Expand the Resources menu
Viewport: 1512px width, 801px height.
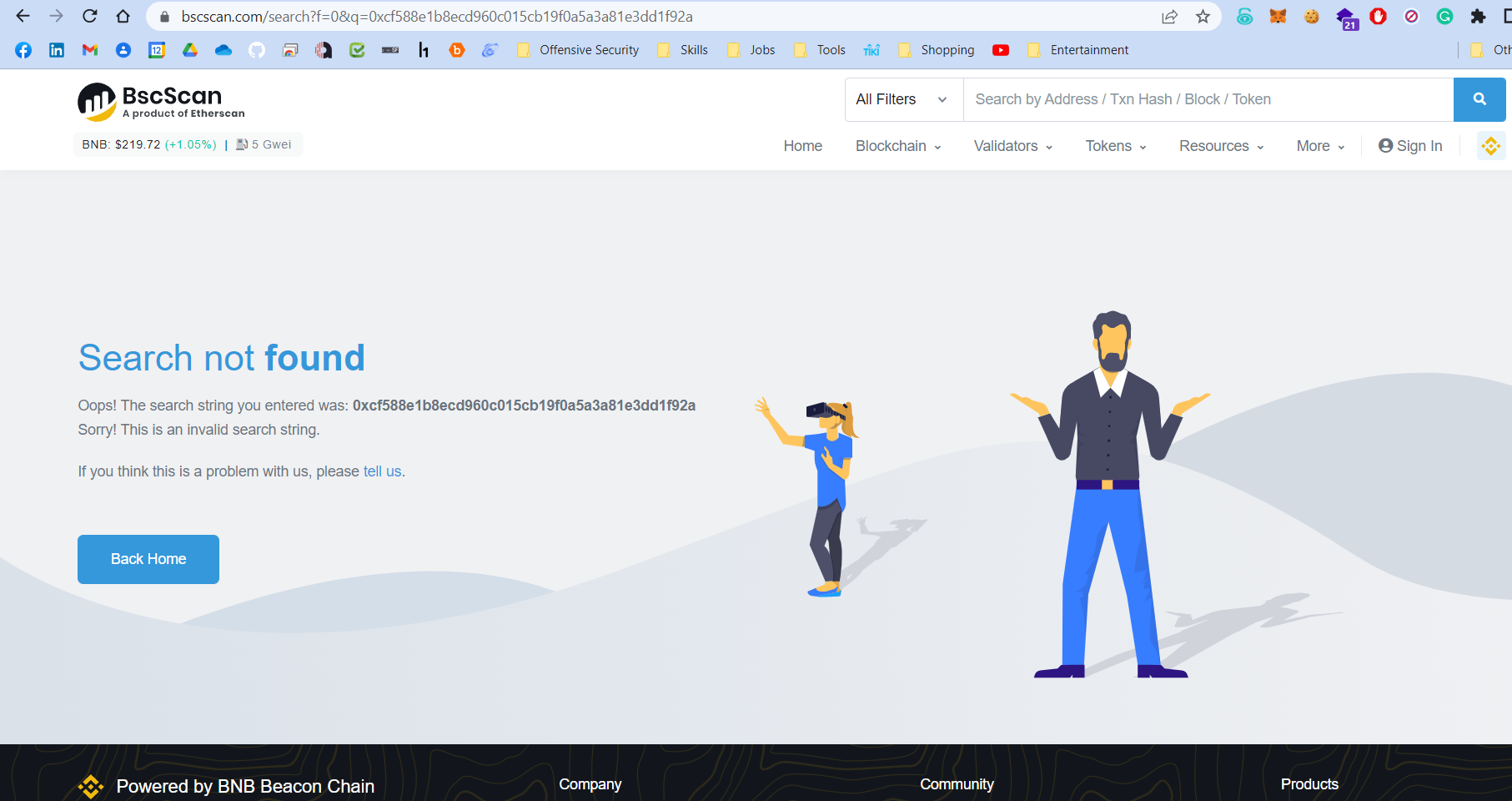pyautogui.click(x=1222, y=146)
